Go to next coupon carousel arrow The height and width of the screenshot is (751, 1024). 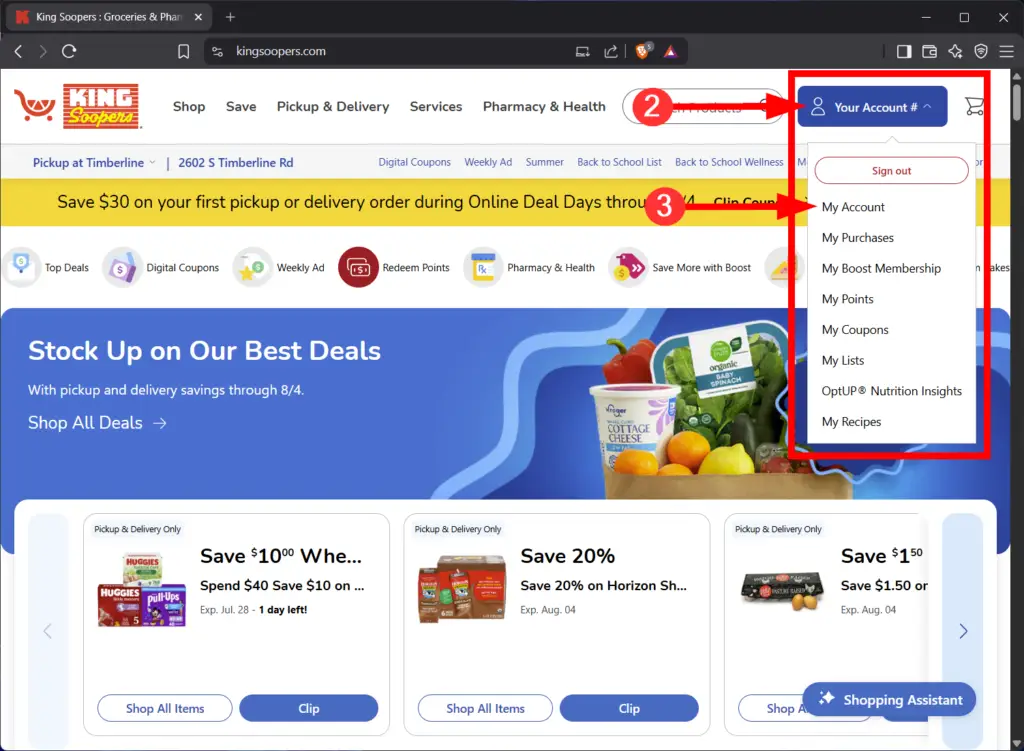[963, 631]
